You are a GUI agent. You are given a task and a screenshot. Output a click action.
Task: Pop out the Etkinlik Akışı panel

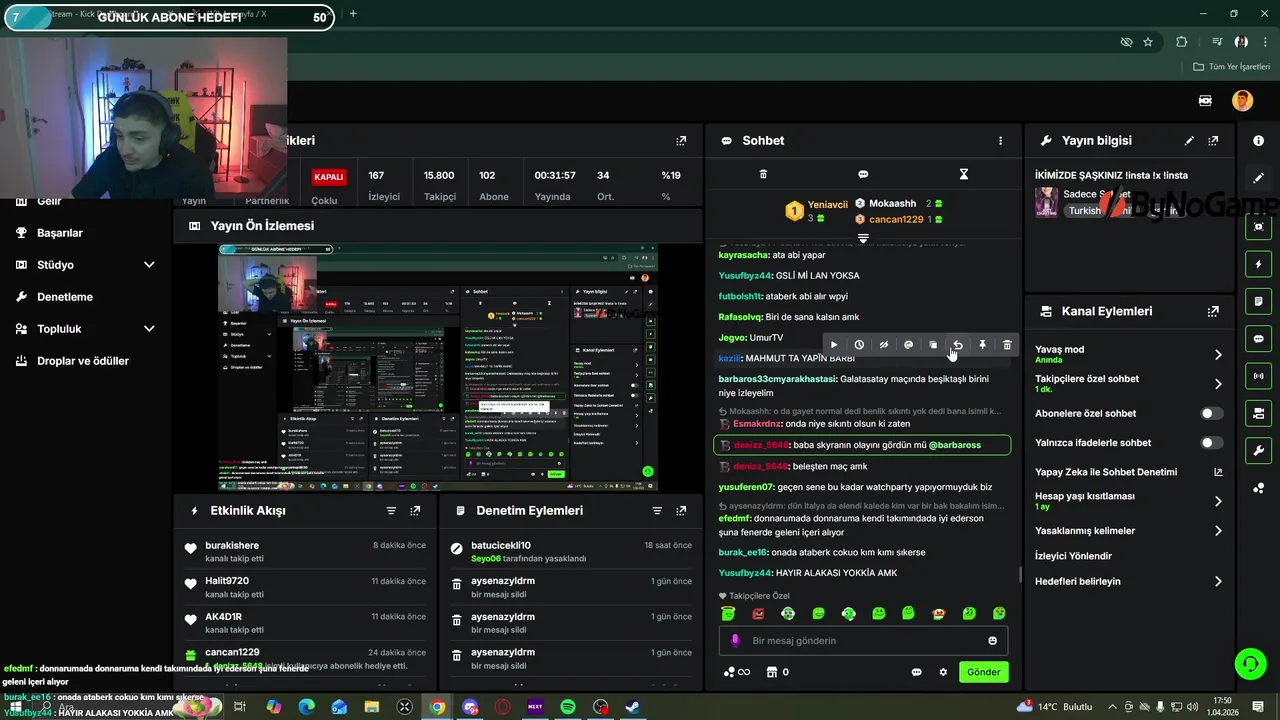click(x=415, y=511)
